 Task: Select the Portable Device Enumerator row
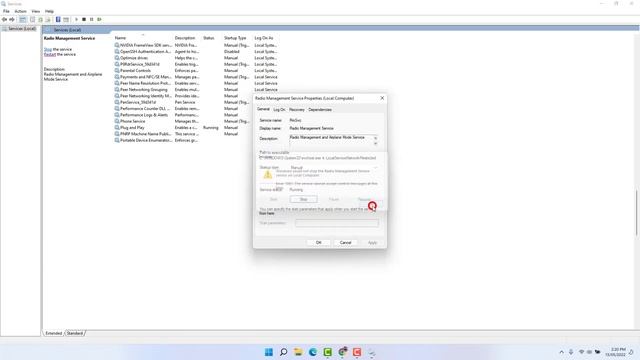coord(182,140)
